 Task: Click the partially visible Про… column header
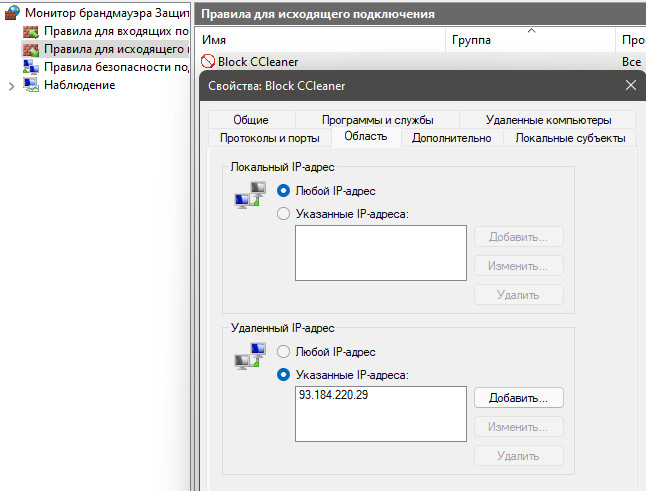coord(633,40)
